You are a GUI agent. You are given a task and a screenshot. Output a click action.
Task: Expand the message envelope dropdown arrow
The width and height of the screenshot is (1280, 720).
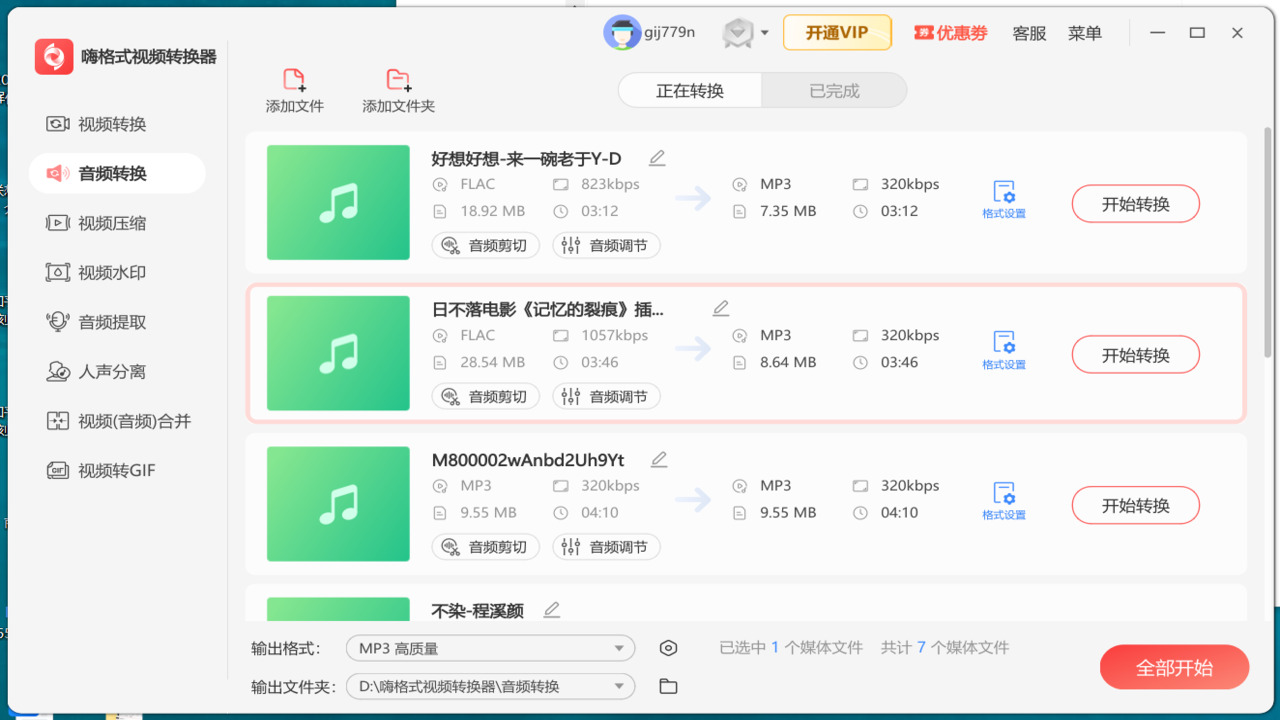(765, 32)
